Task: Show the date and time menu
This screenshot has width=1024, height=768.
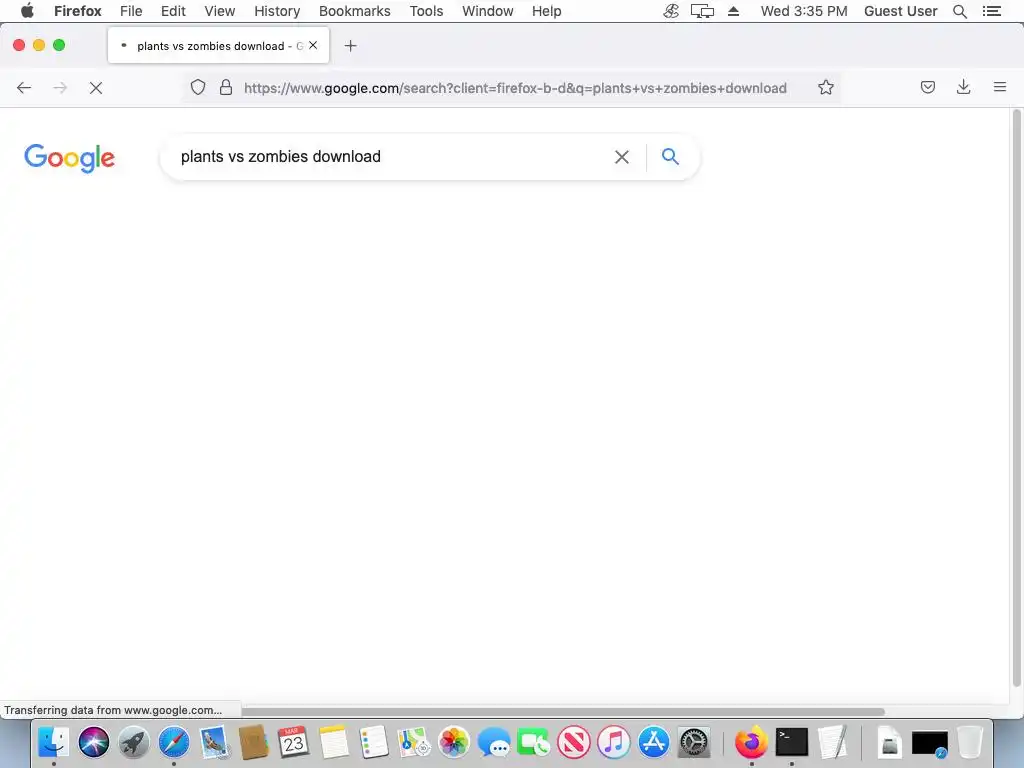Action: click(x=804, y=11)
